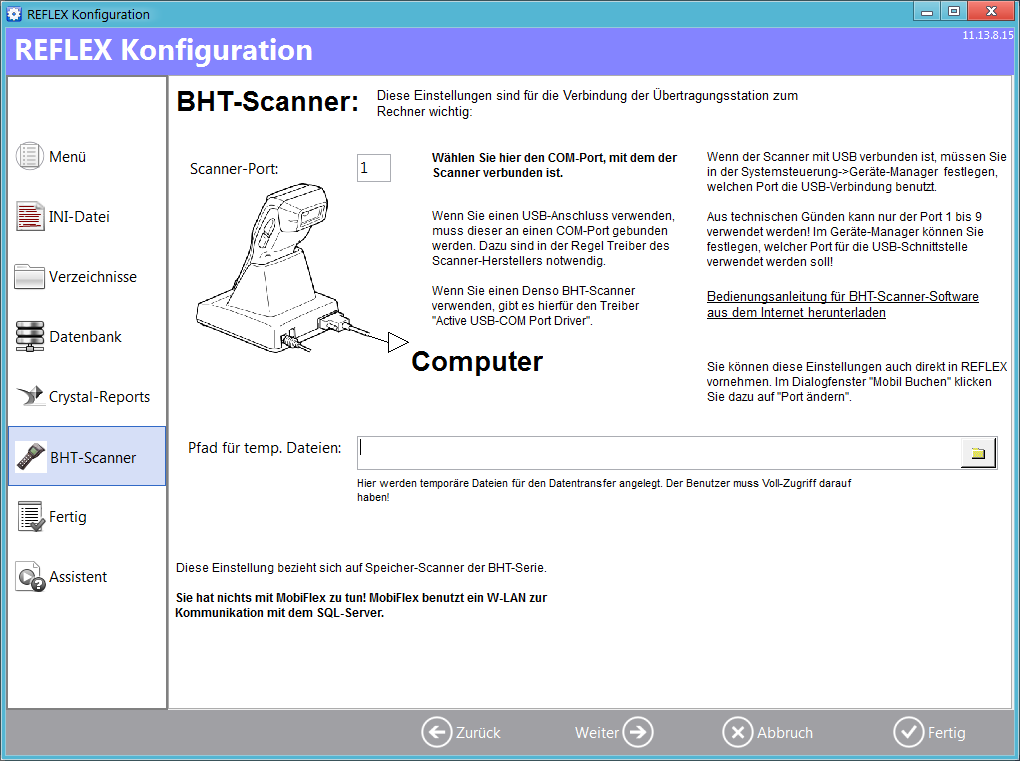Click the 'REFLEX Konfiguration' banner title

[163, 50]
